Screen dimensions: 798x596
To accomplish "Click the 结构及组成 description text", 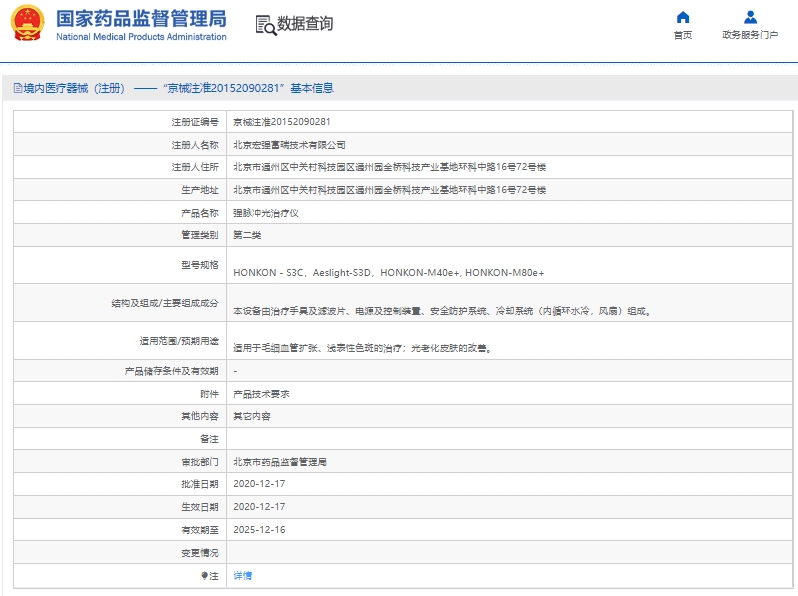I will coord(442,311).
